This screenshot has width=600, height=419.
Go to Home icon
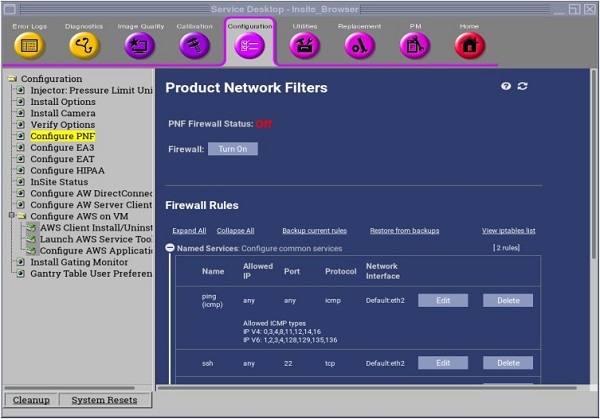tap(468, 45)
